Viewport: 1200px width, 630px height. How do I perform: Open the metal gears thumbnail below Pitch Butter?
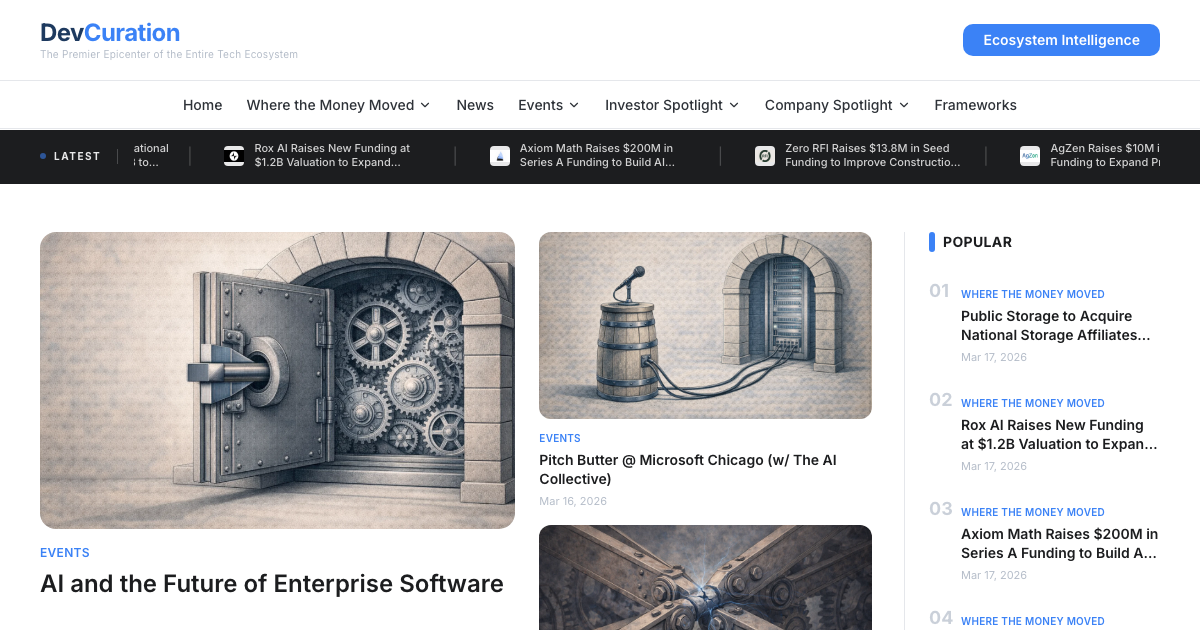coord(705,577)
